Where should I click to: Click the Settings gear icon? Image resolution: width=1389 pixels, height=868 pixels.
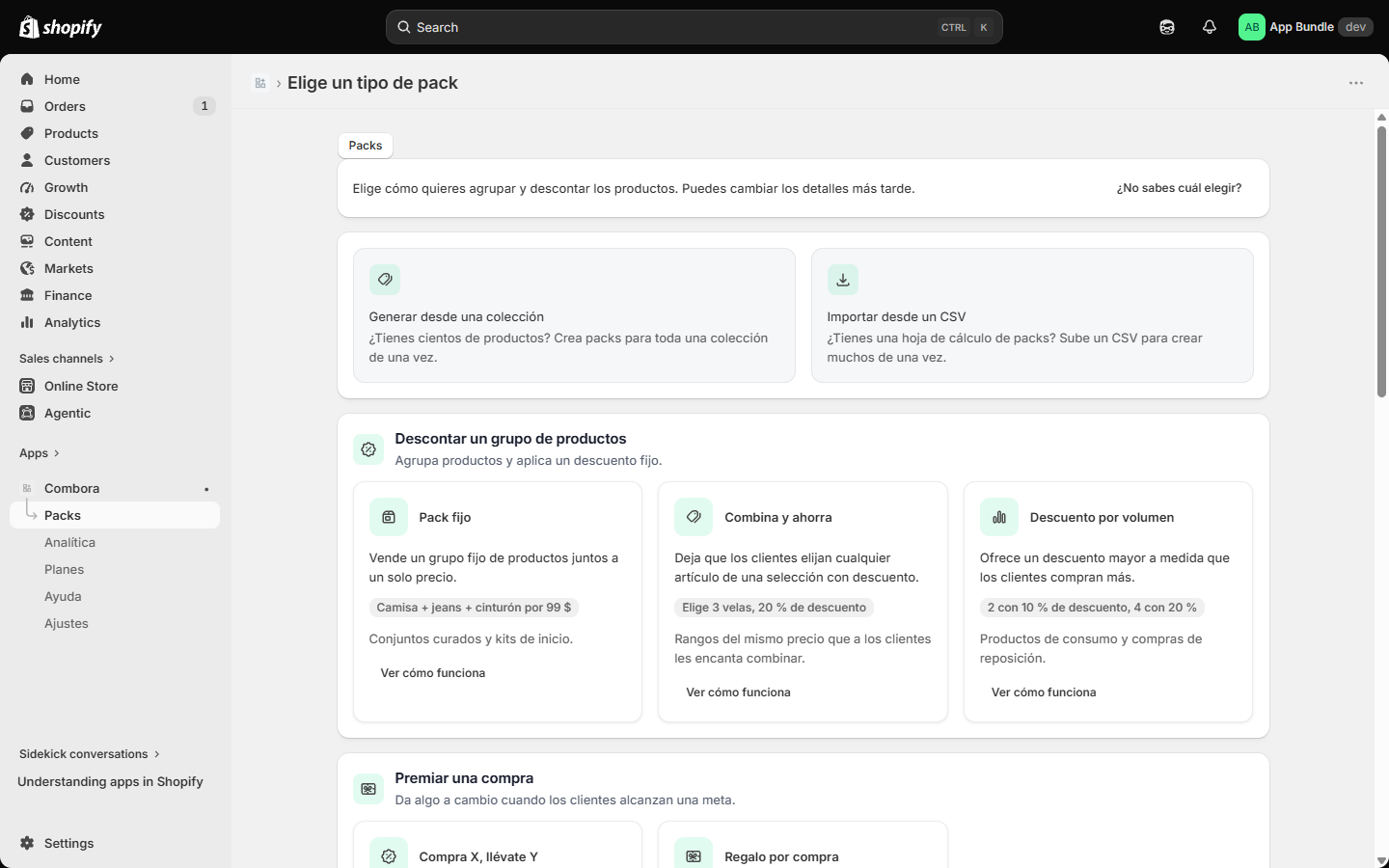27,843
